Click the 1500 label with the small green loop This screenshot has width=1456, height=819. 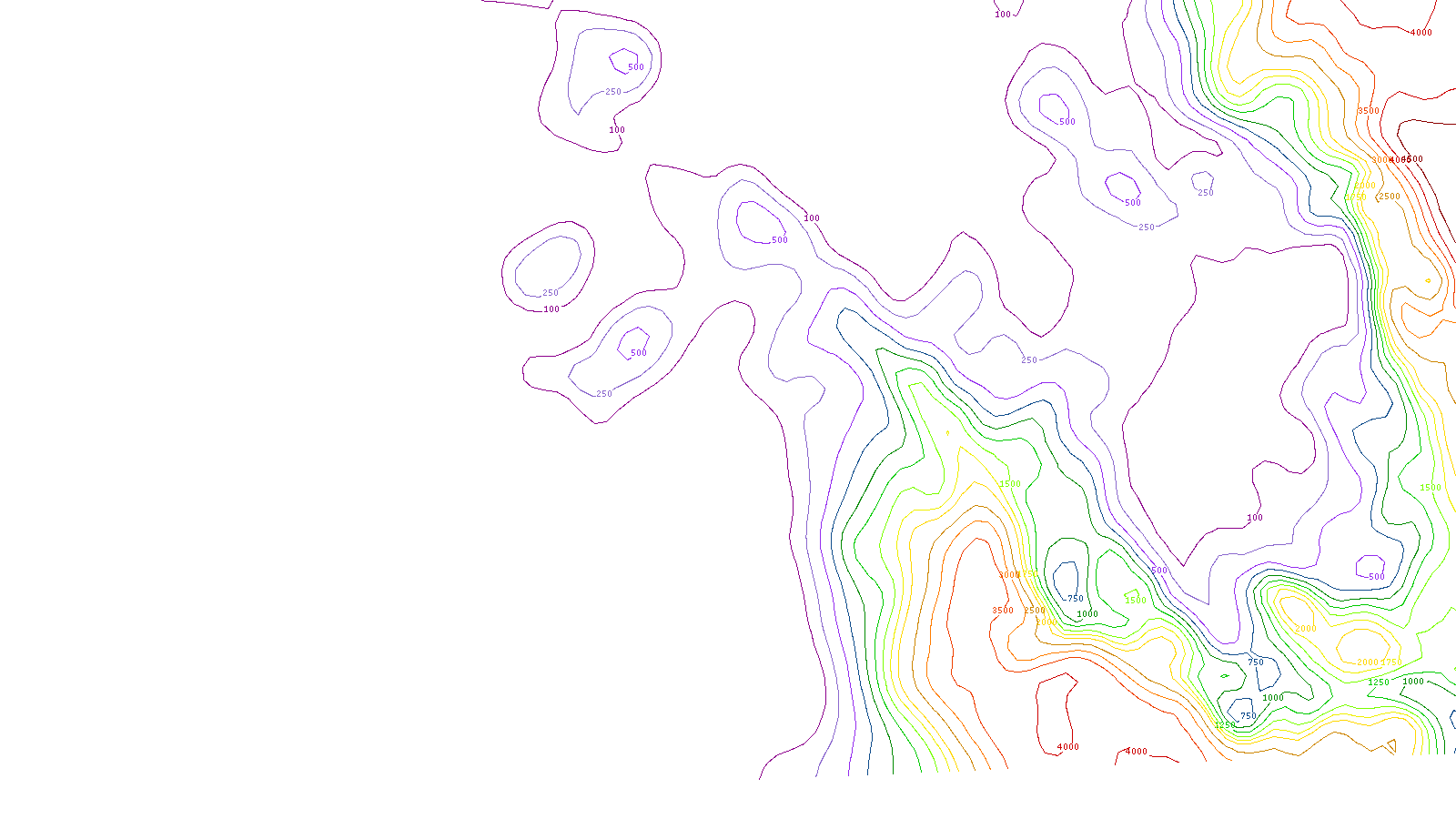click(1135, 601)
